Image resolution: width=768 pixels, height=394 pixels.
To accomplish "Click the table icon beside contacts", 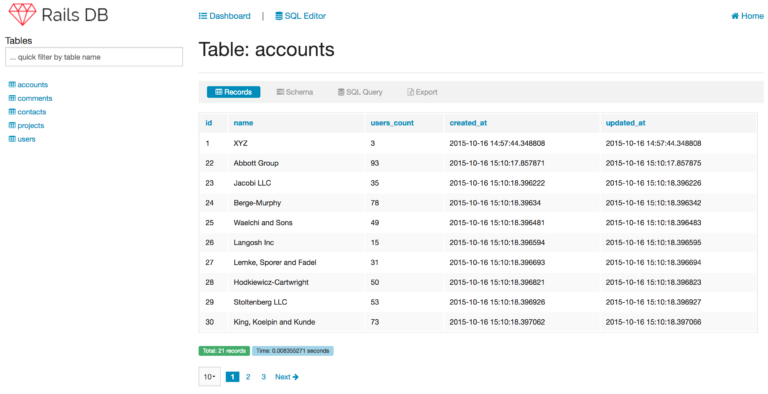I will coord(12,112).
